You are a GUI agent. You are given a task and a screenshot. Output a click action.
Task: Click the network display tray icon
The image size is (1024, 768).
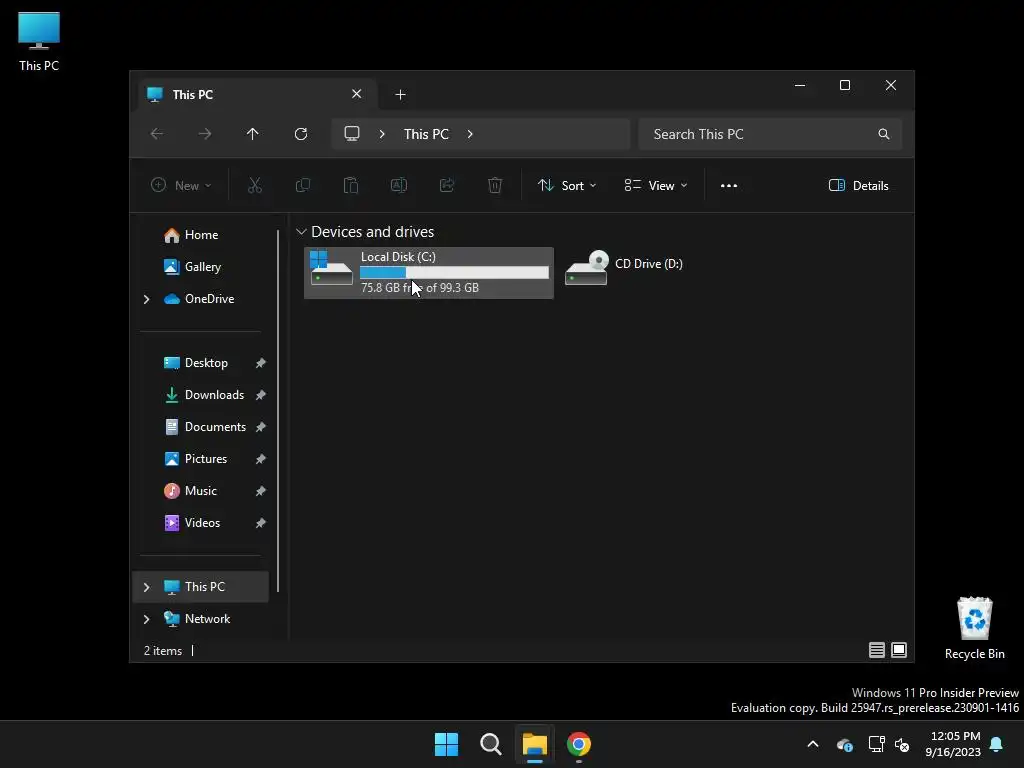click(x=876, y=744)
